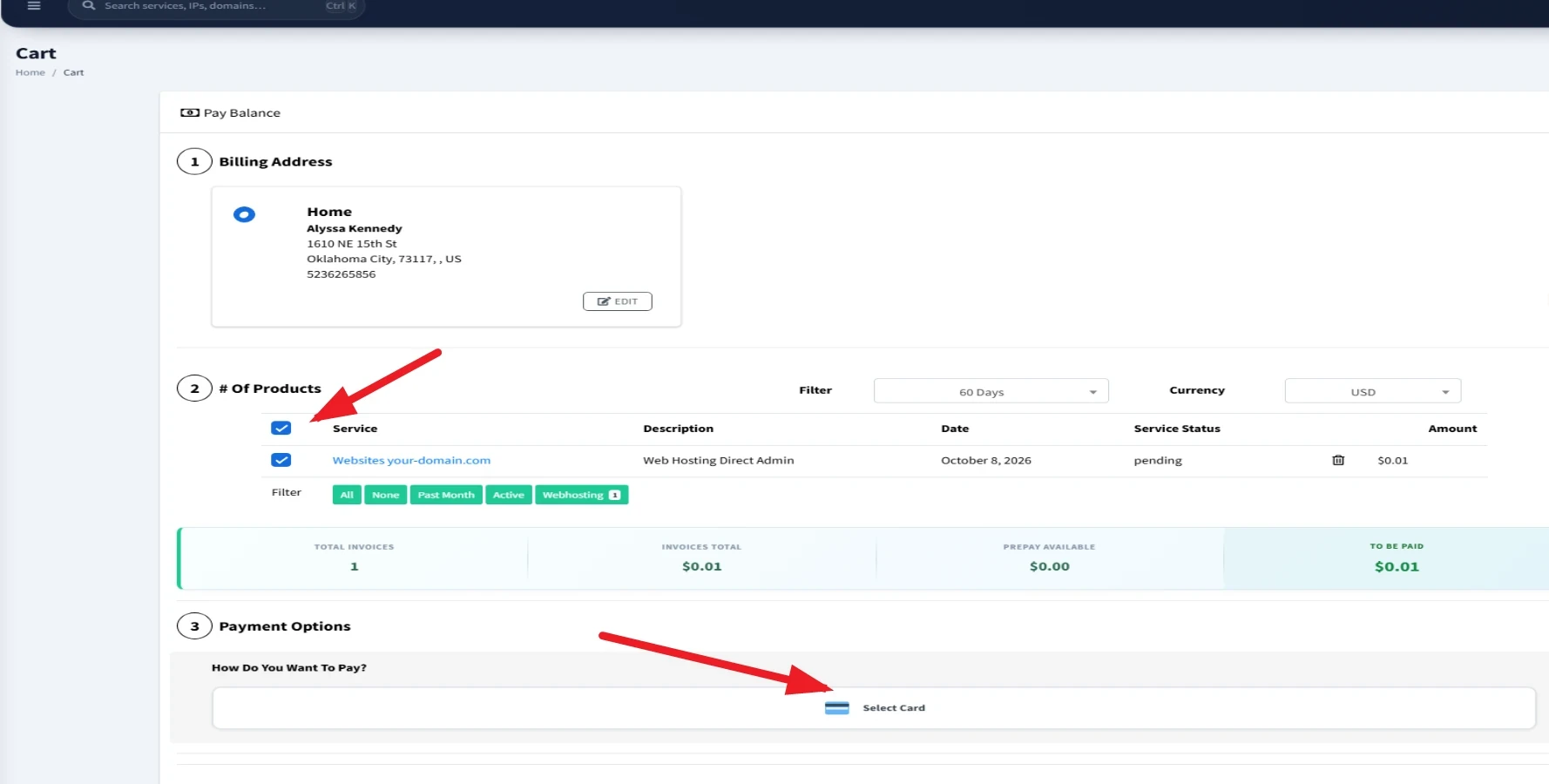Click the Date column header
Screen dimensions: 1549x784
click(955, 429)
